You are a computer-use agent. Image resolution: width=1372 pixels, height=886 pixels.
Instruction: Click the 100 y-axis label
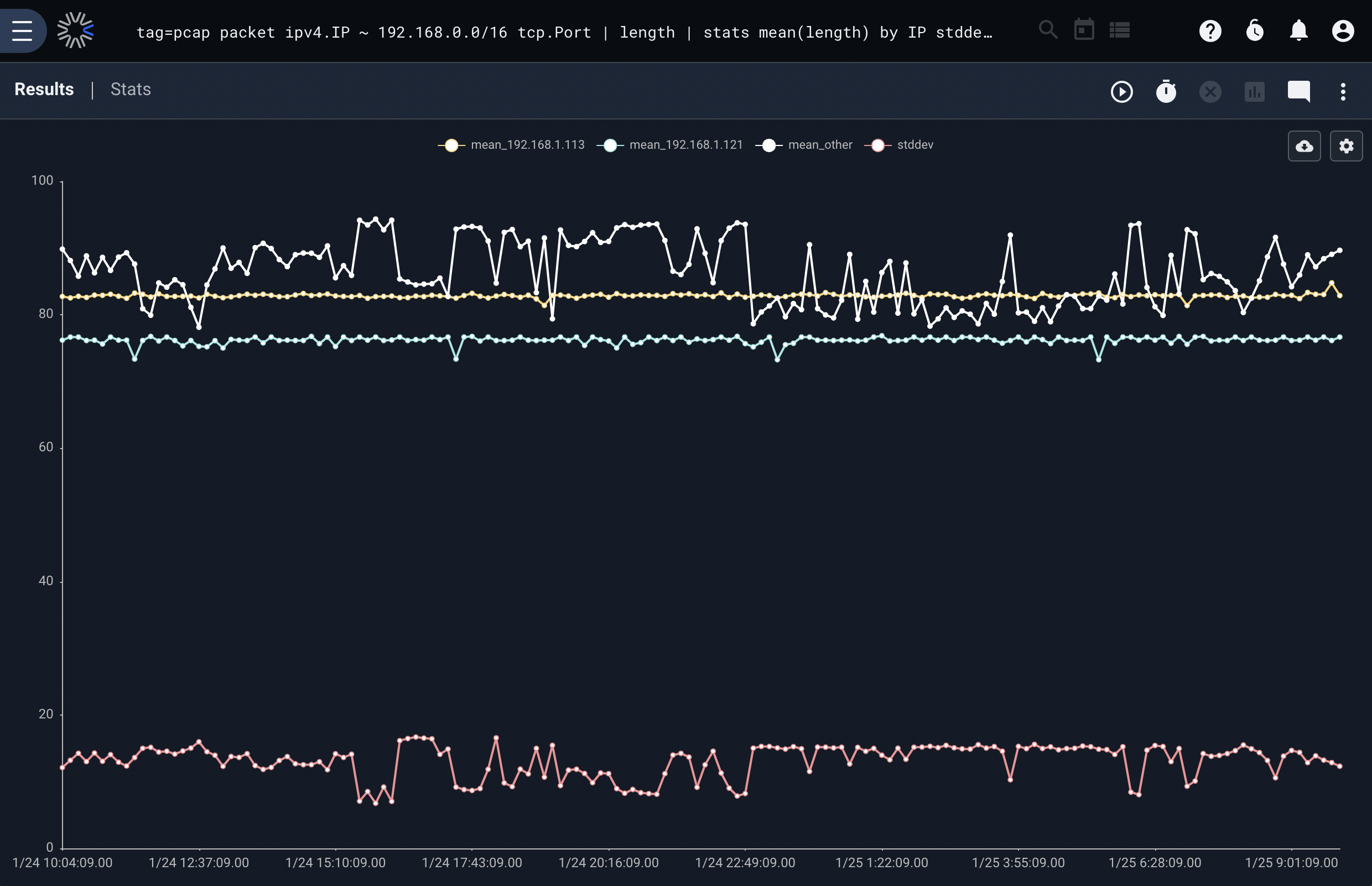click(x=42, y=181)
